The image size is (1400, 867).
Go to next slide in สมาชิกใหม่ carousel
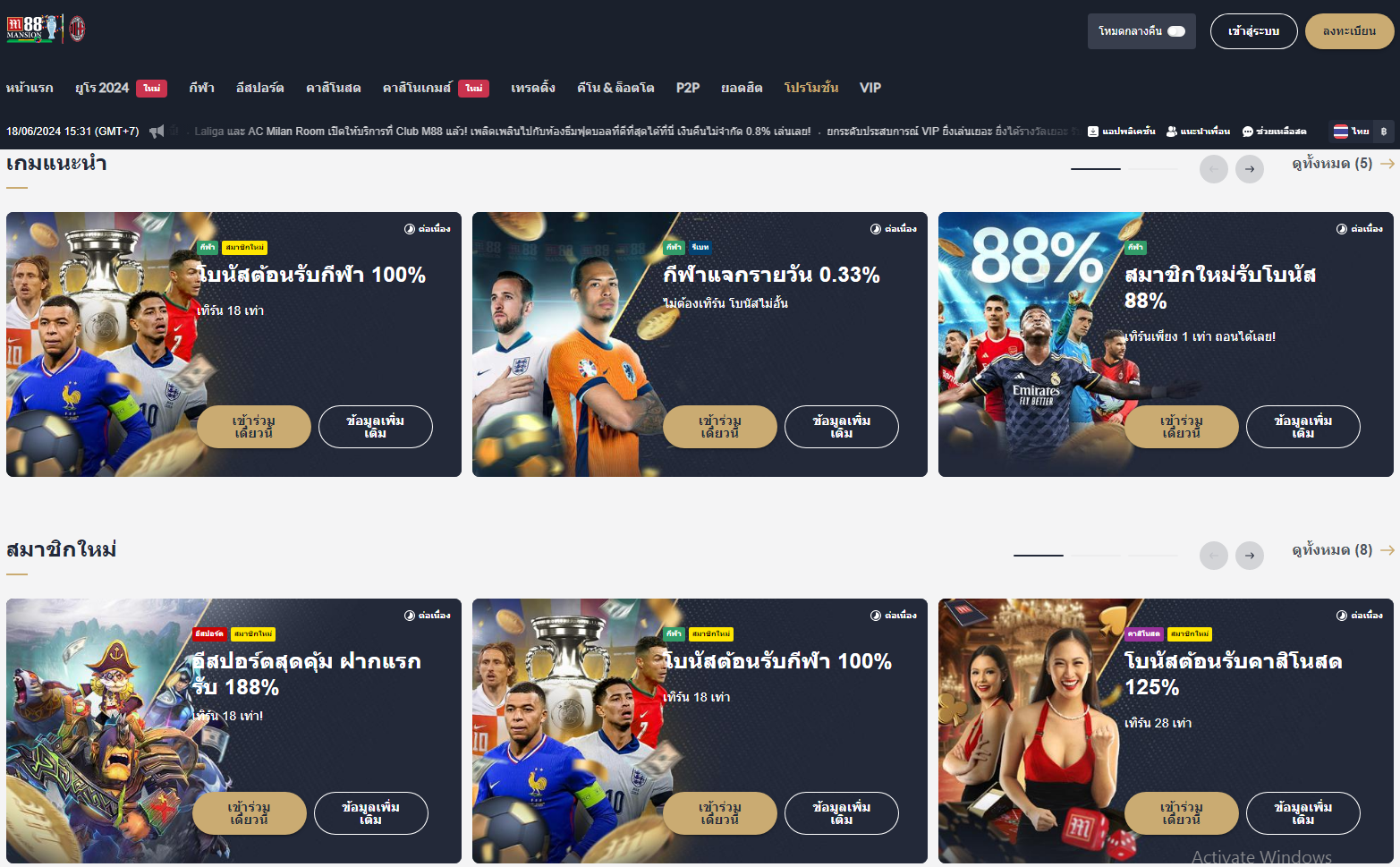[x=1250, y=556]
